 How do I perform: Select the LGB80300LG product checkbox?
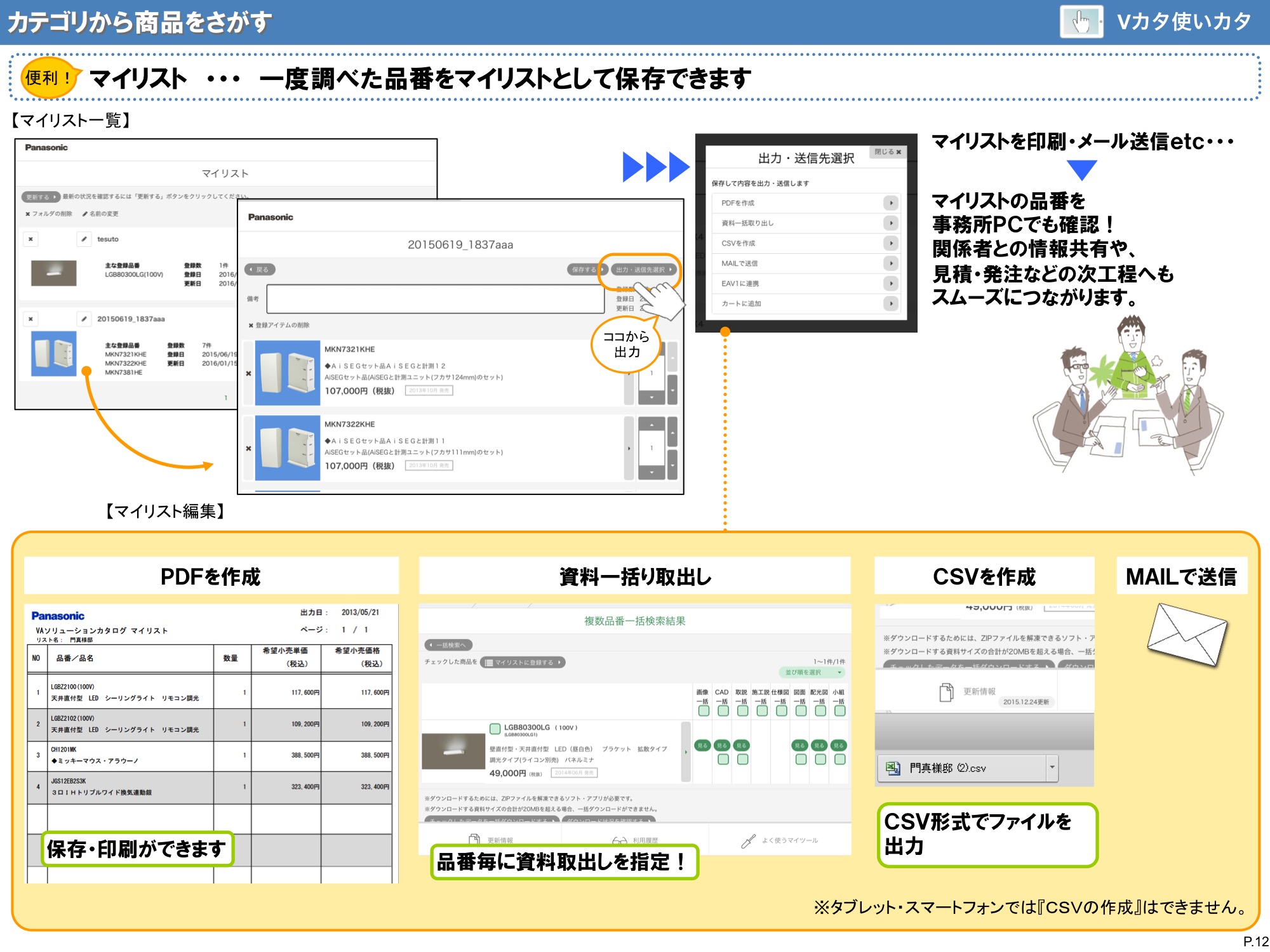pyautogui.click(x=495, y=729)
